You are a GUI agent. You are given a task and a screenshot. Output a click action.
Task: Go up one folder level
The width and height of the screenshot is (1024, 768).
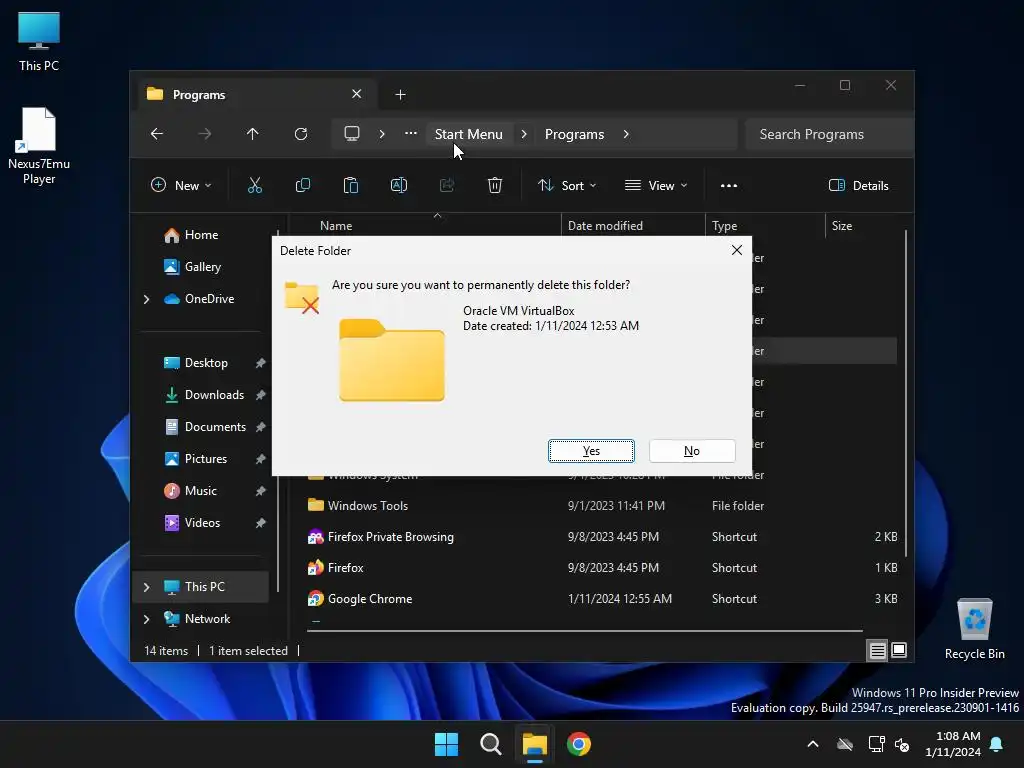(253, 134)
